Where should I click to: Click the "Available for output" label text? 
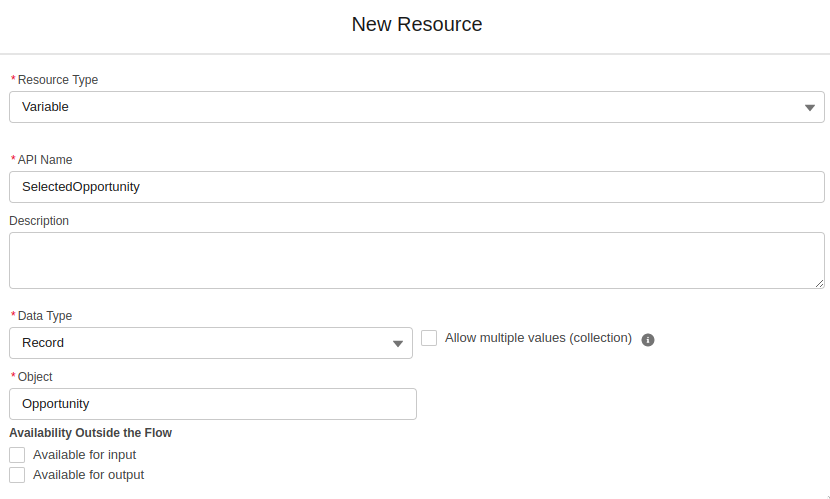tap(88, 475)
